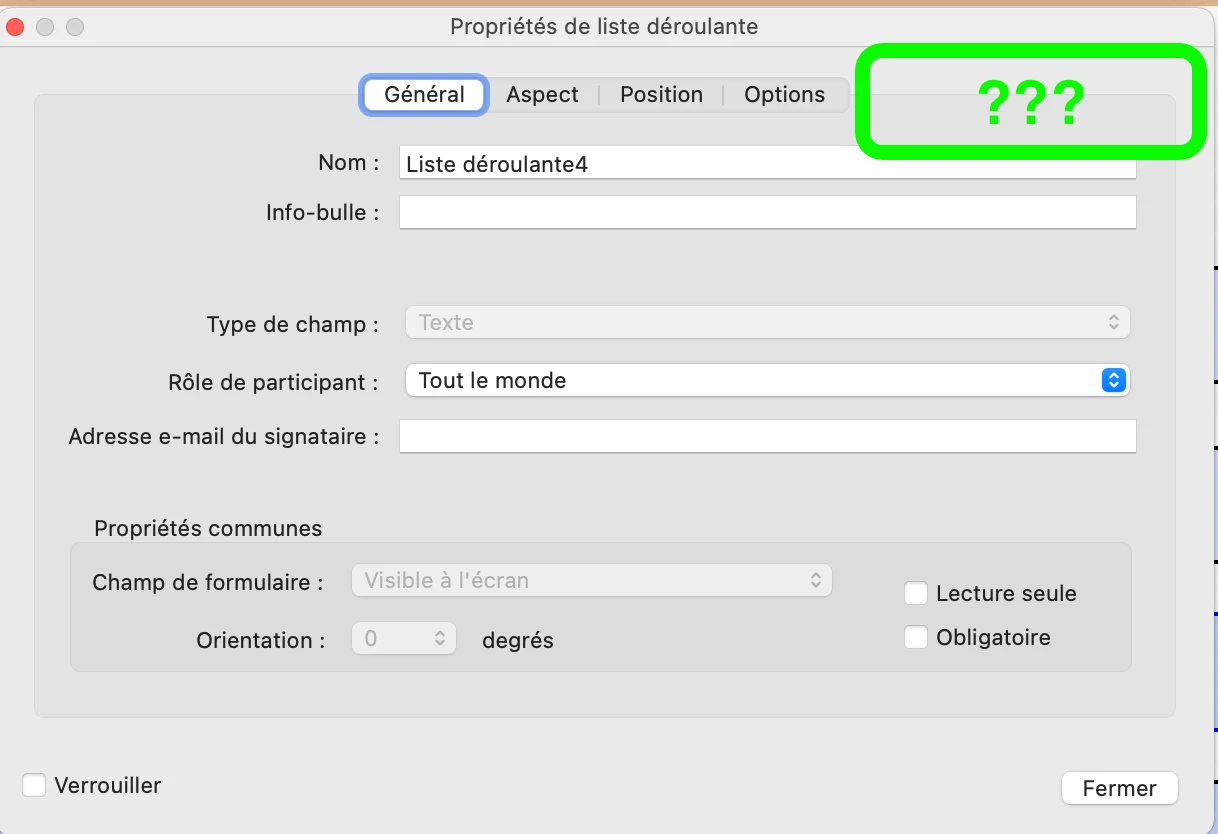Open the Champ de formulaire dropdown
The width and height of the screenshot is (1218, 834).
point(592,580)
